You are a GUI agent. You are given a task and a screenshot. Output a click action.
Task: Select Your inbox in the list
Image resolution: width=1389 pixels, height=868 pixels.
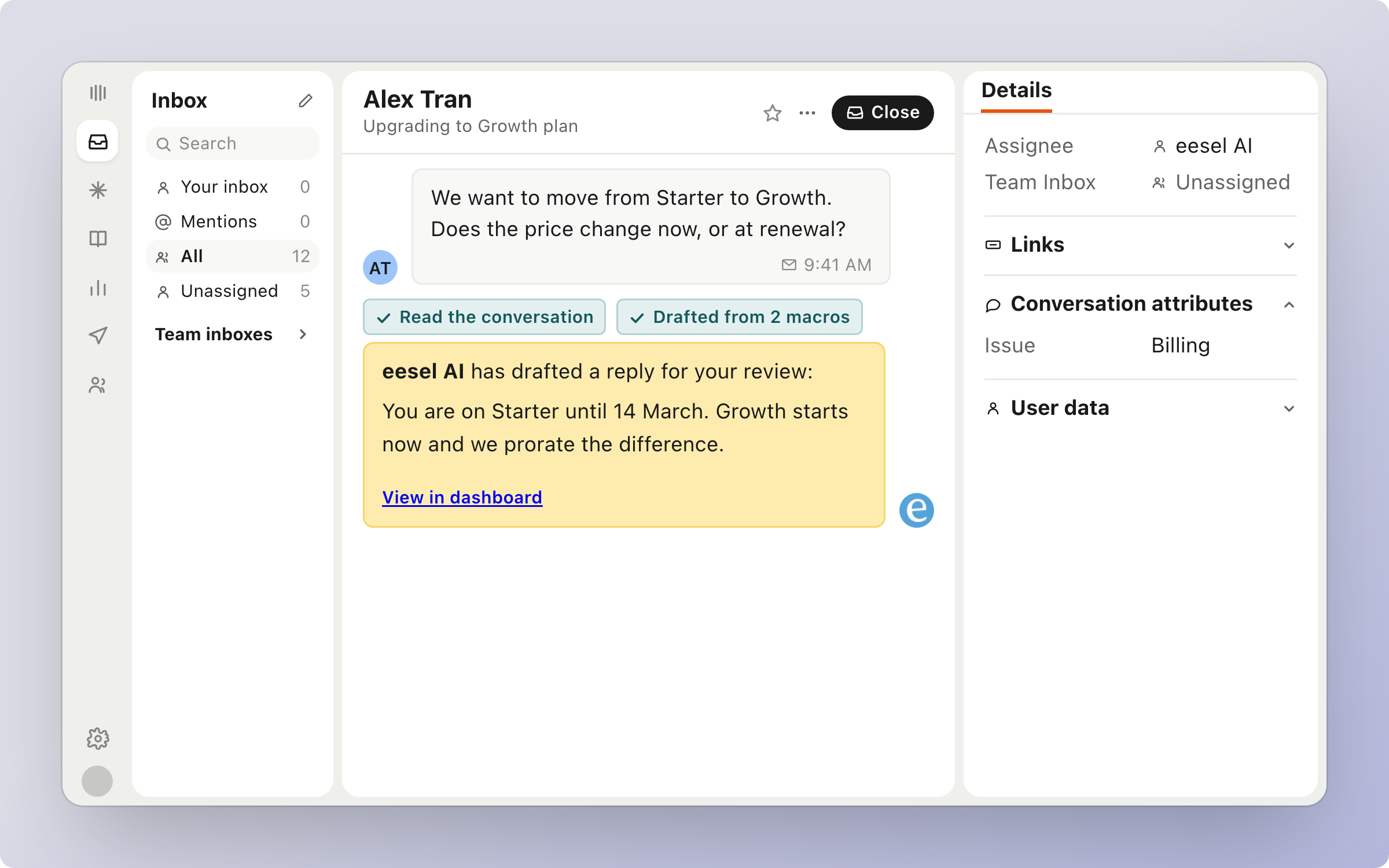click(233, 187)
